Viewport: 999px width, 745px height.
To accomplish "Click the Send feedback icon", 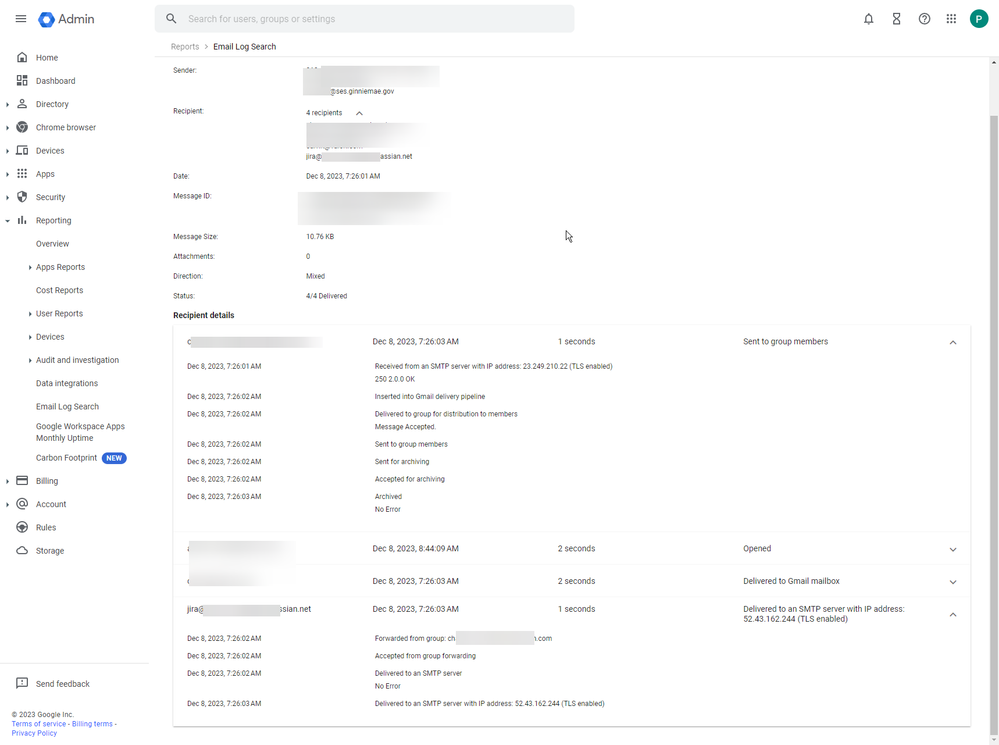I will [22, 683].
